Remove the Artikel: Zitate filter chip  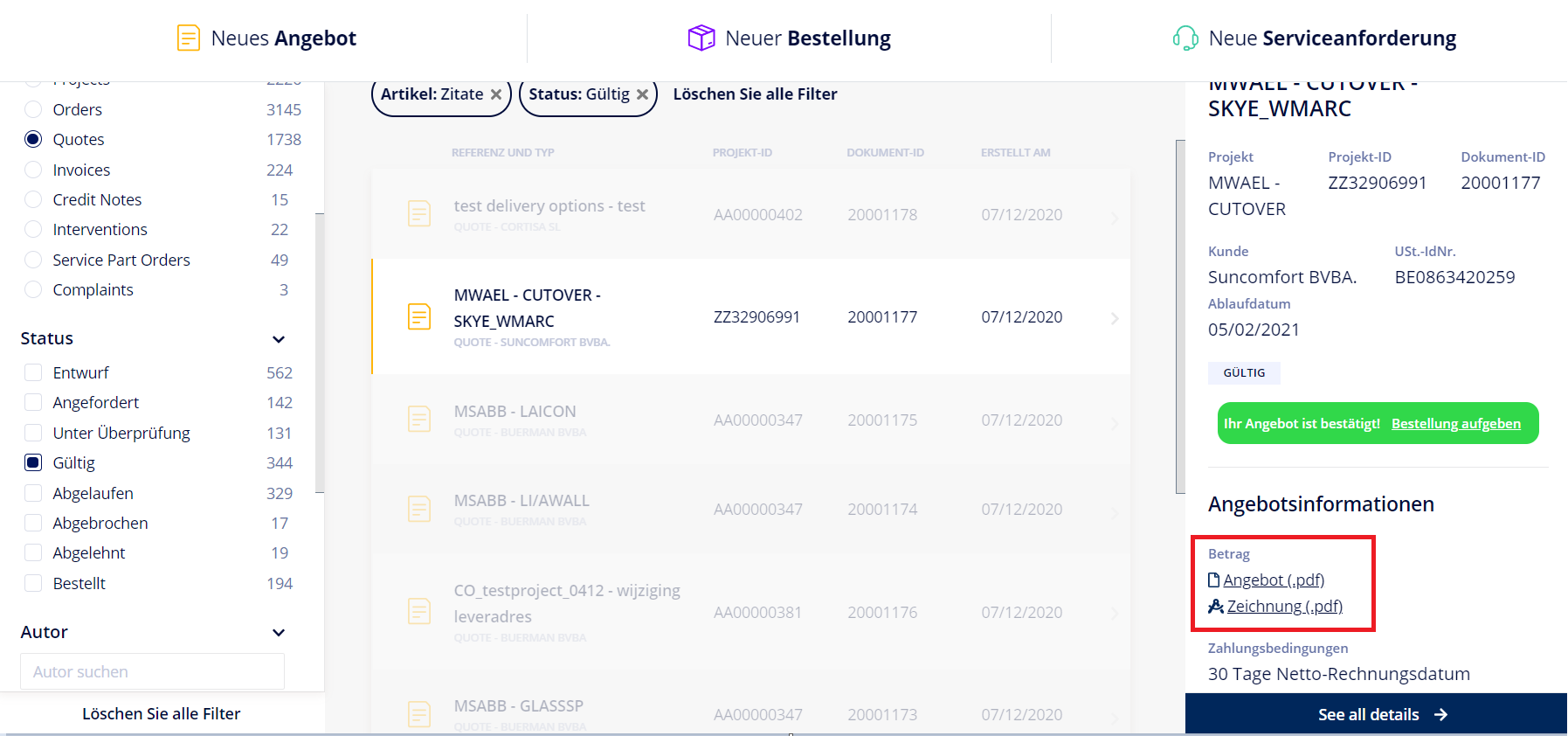[x=496, y=94]
